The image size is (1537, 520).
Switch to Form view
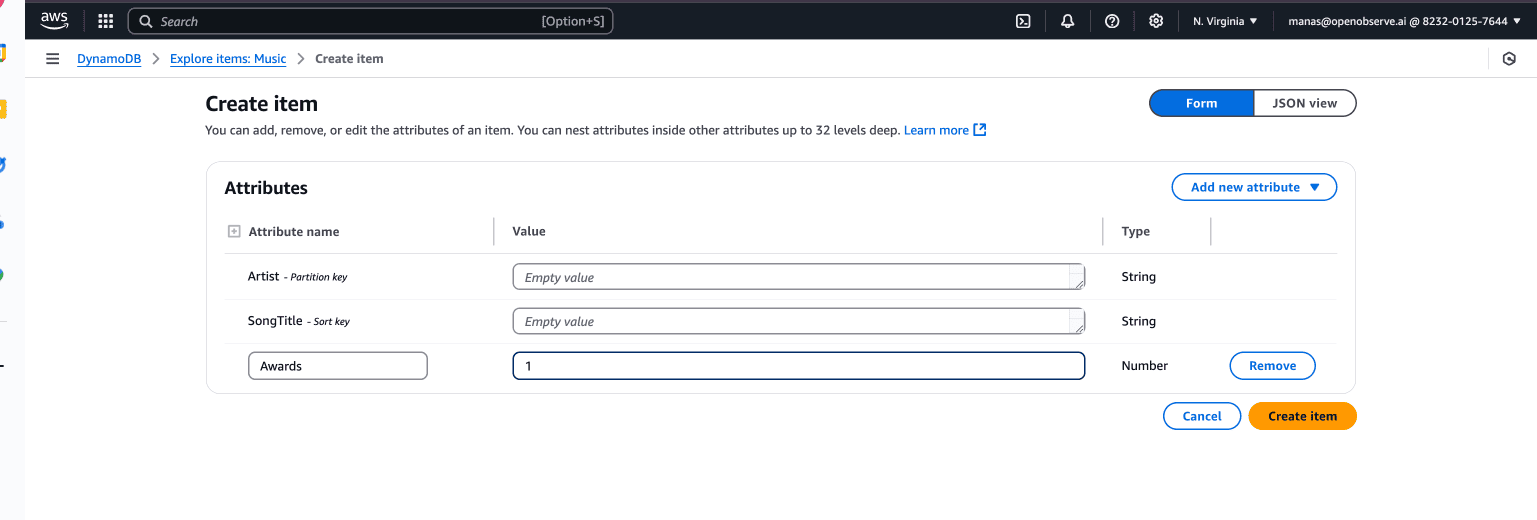[x=1201, y=103]
